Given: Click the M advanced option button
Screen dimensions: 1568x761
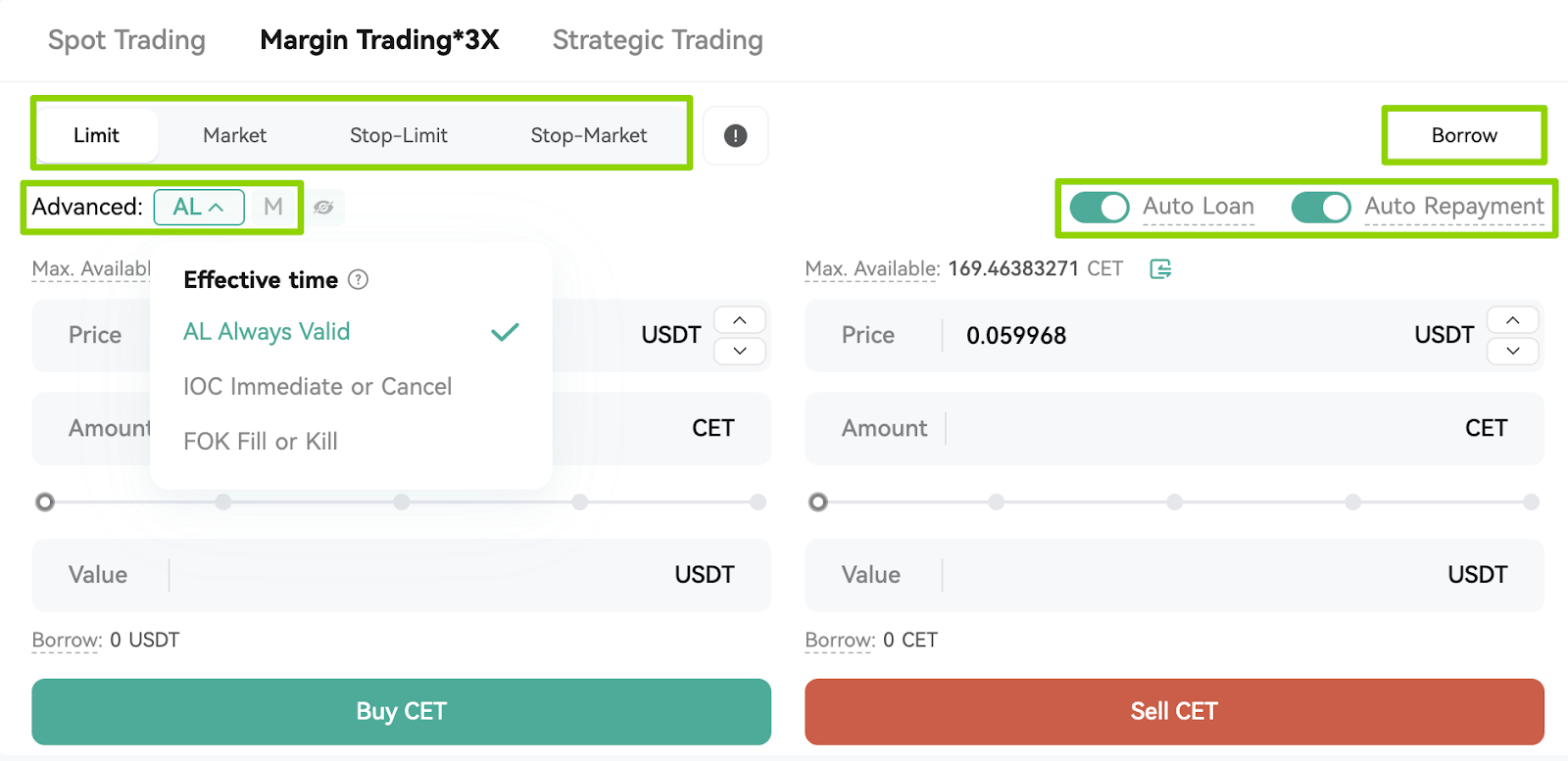Looking at the screenshot, I should (273, 207).
